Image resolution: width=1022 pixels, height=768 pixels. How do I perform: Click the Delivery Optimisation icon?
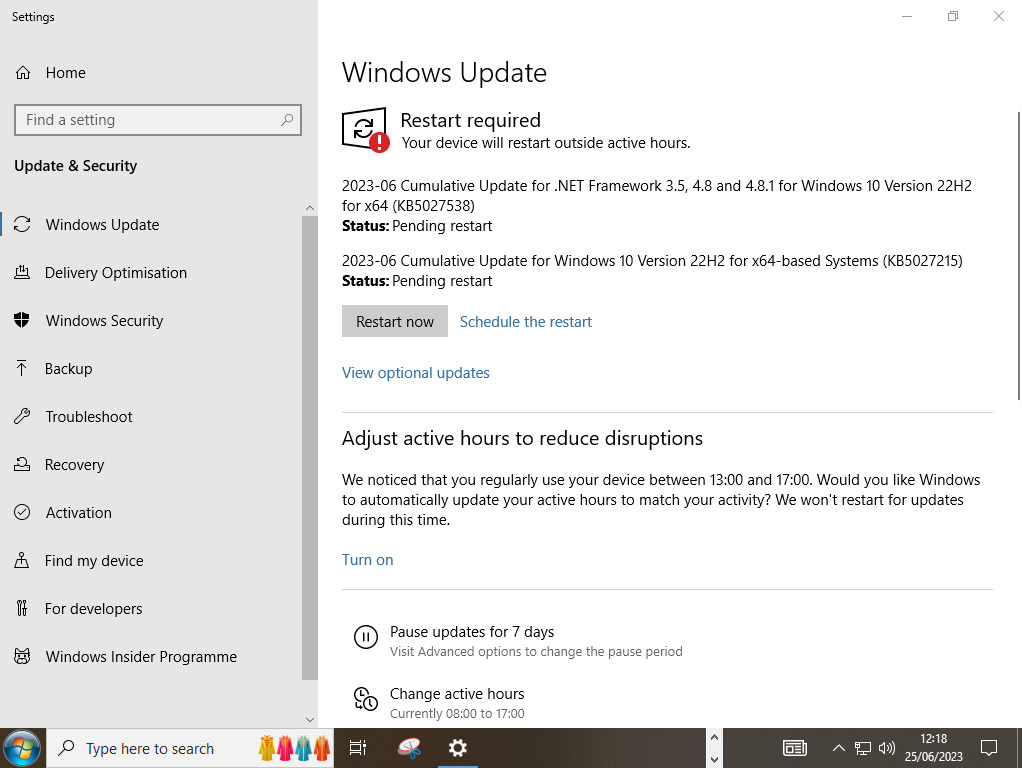[22, 273]
